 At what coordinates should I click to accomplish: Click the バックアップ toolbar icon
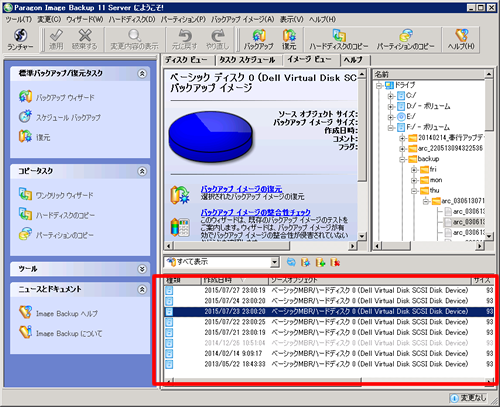[258, 39]
